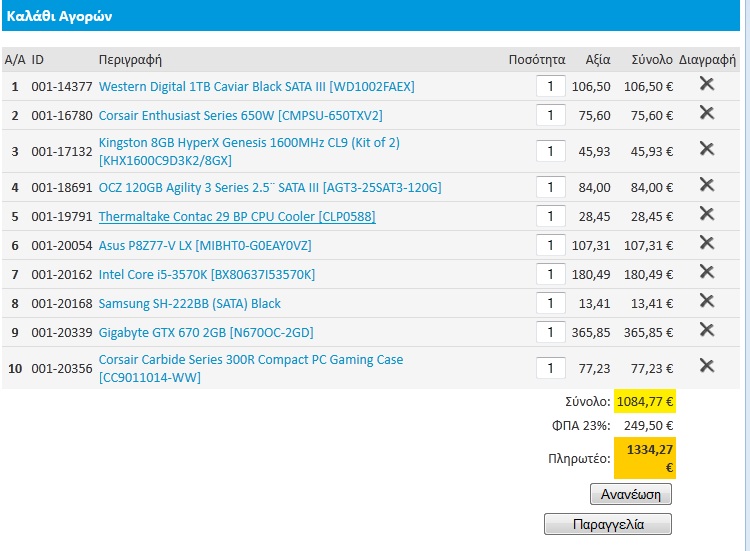Click the Διαγραφή column header
The width and height of the screenshot is (750, 551).
tap(707, 60)
